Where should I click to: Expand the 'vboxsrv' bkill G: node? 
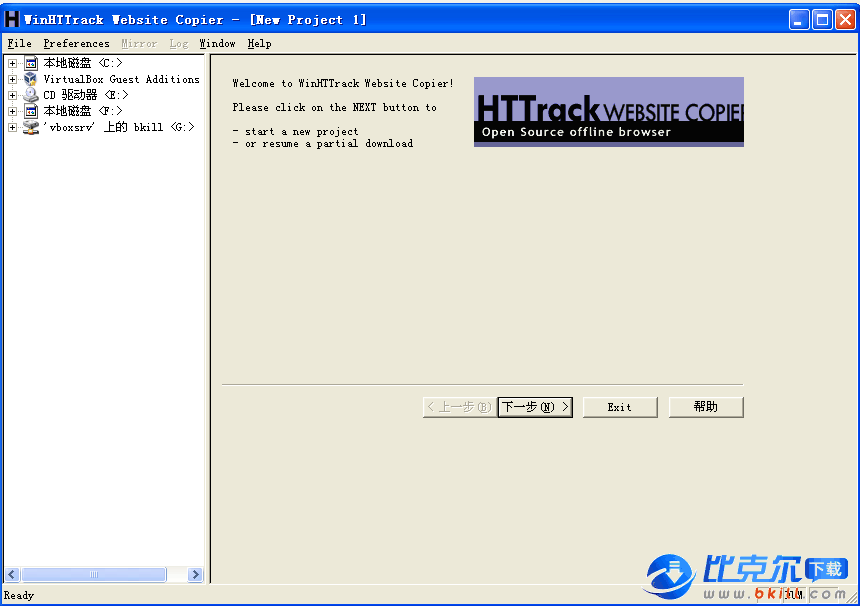12,127
